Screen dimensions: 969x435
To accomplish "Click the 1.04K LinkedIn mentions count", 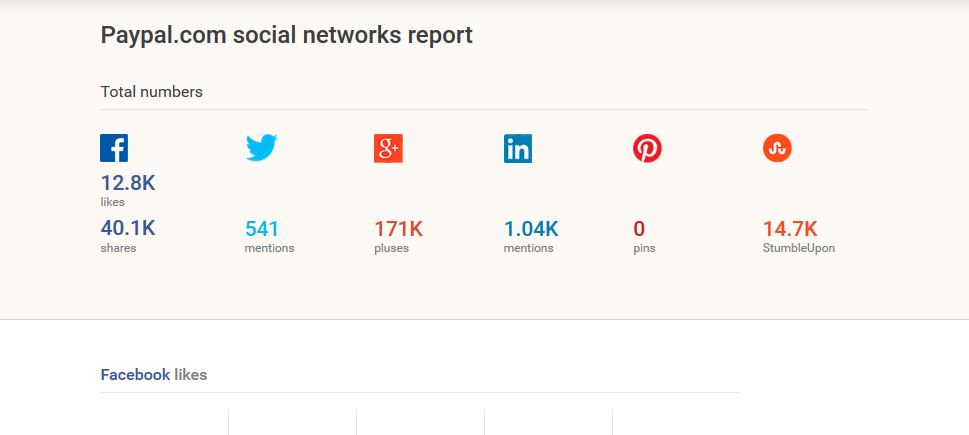I will 531,229.
